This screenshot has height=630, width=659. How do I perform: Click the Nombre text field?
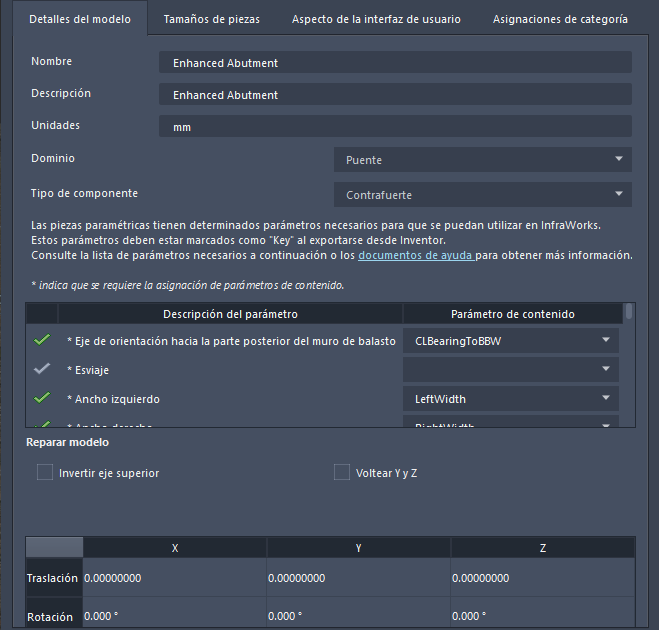pos(395,62)
